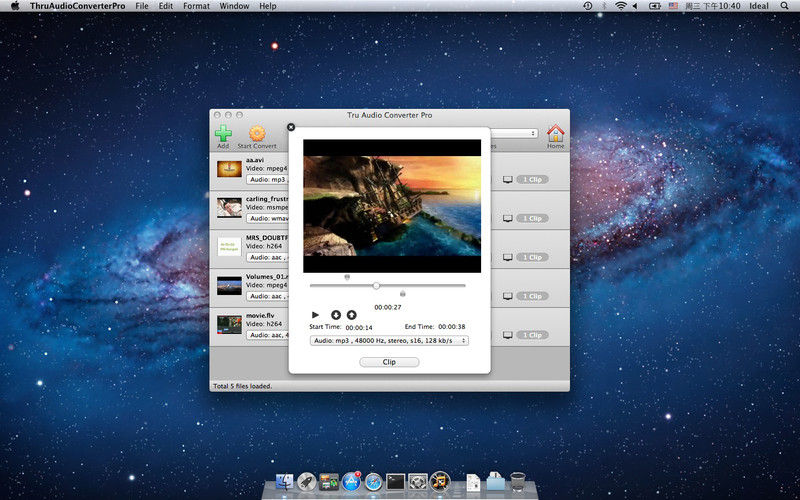
Task: Click the green Add files icon
Action: [223, 133]
